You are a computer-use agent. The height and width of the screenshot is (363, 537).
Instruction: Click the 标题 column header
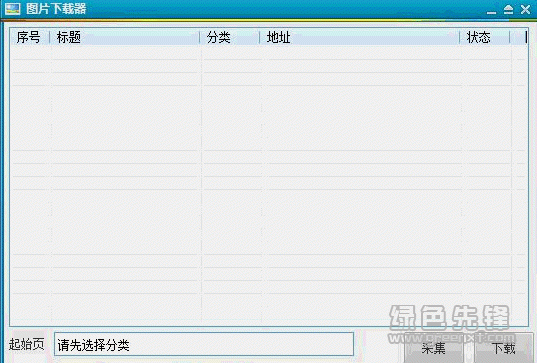click(125, 37)
